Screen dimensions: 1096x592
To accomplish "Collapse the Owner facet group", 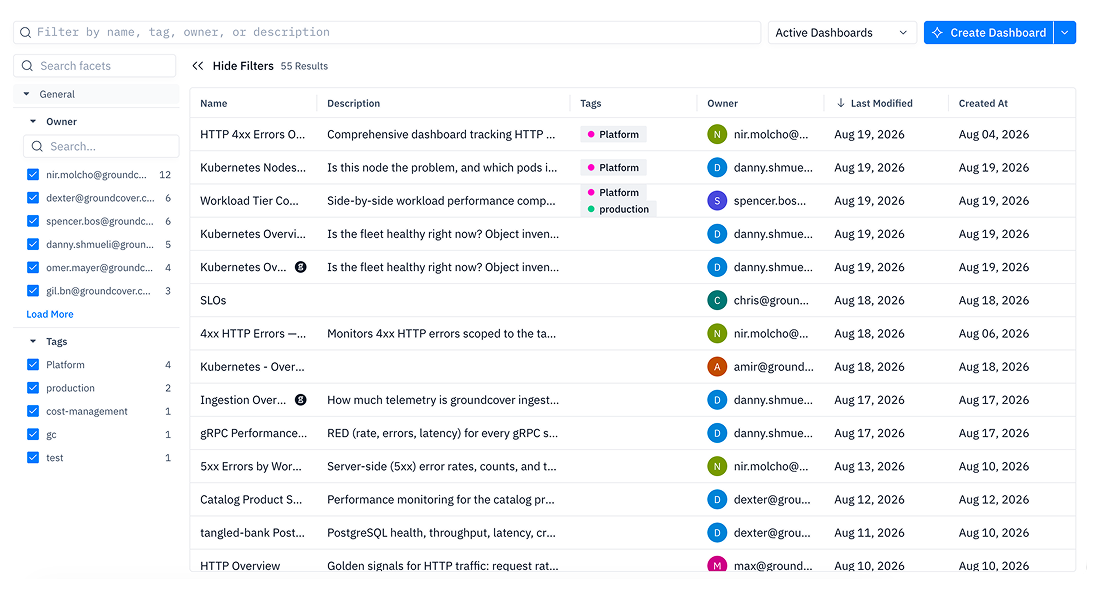I will pyautogui.click(x=33, y=122).
